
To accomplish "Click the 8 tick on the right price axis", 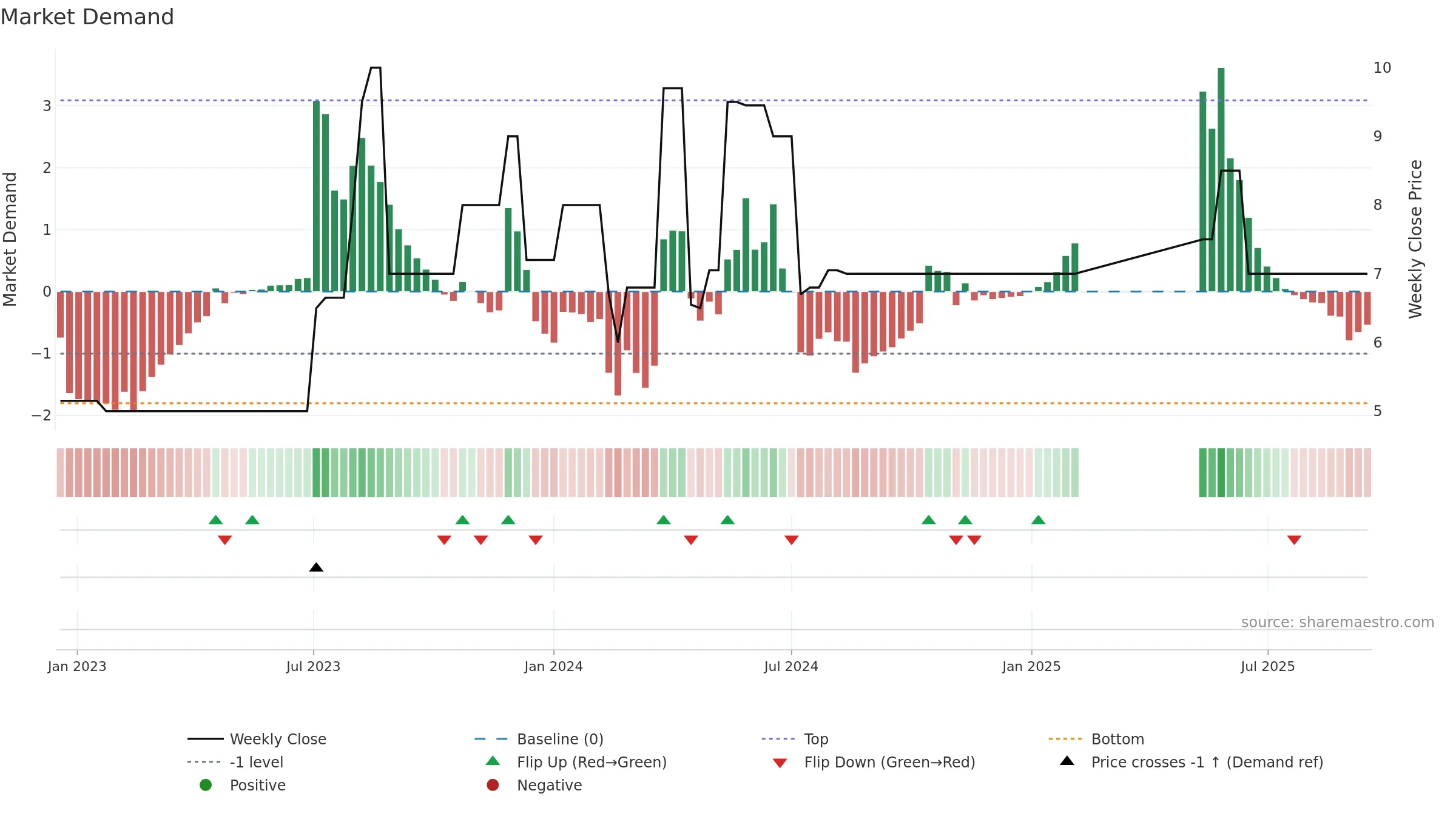I will (1378, 205).
